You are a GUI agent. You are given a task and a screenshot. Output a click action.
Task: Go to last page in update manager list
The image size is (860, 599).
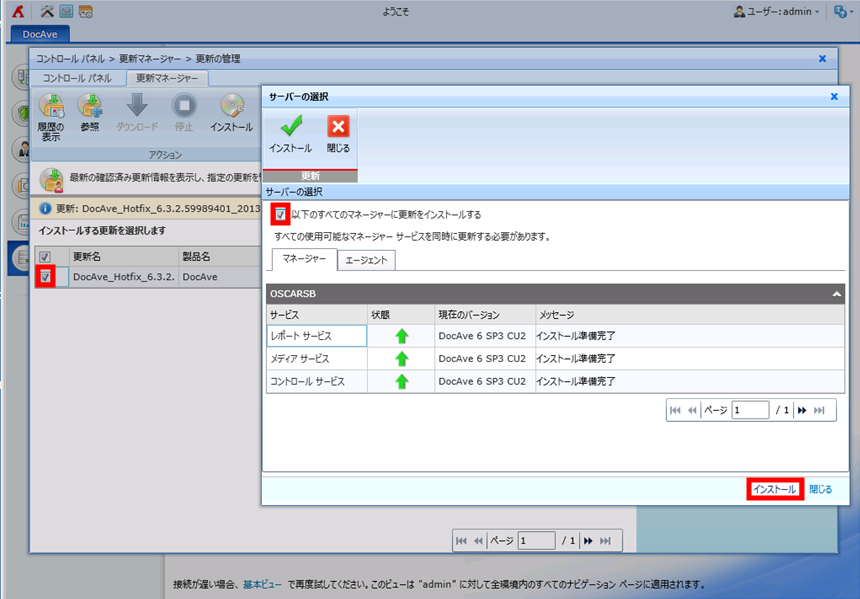coord(606,541)
